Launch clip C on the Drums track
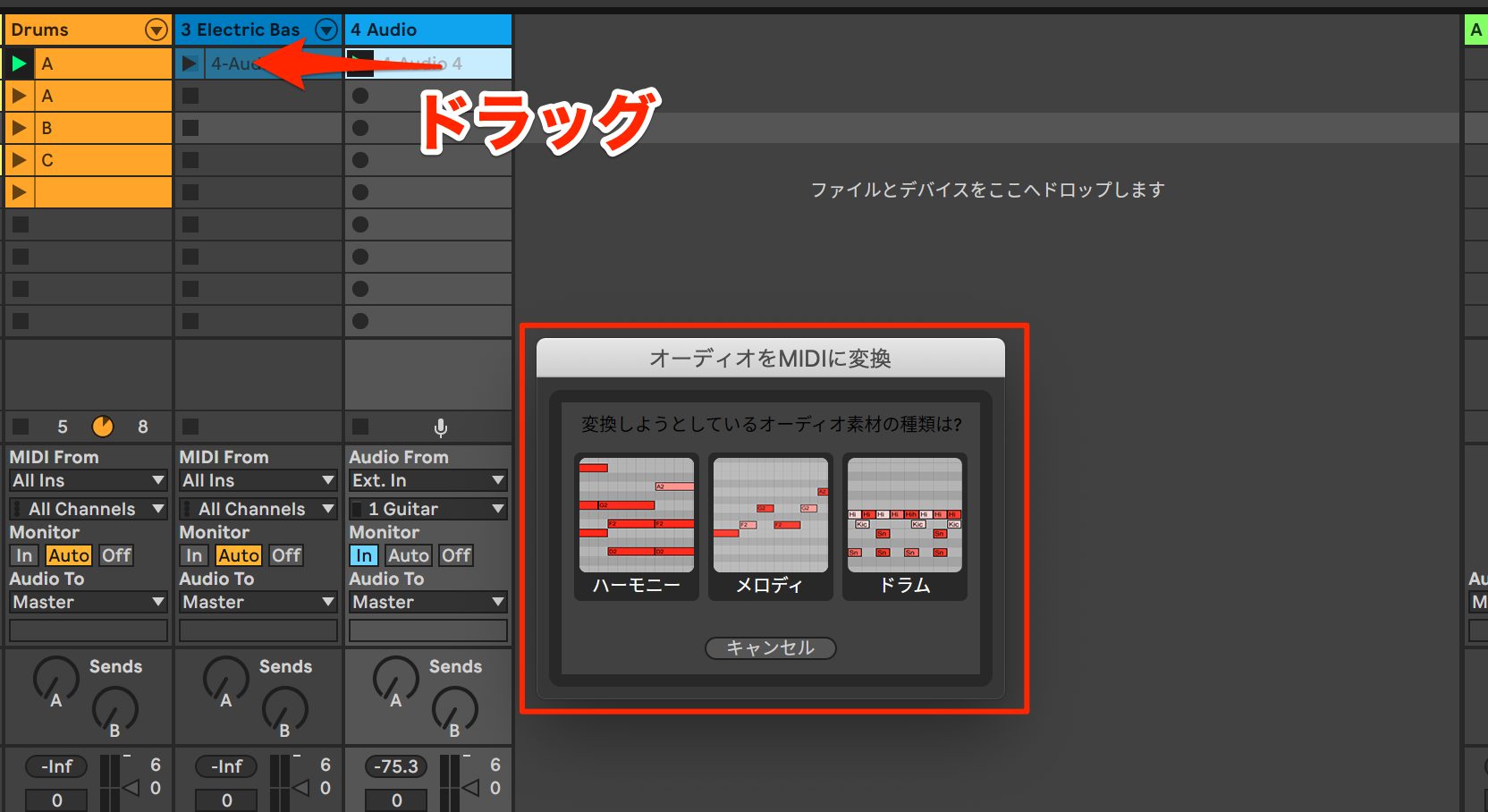Viewport: 1488px width, 812px height. pos(19,160)
